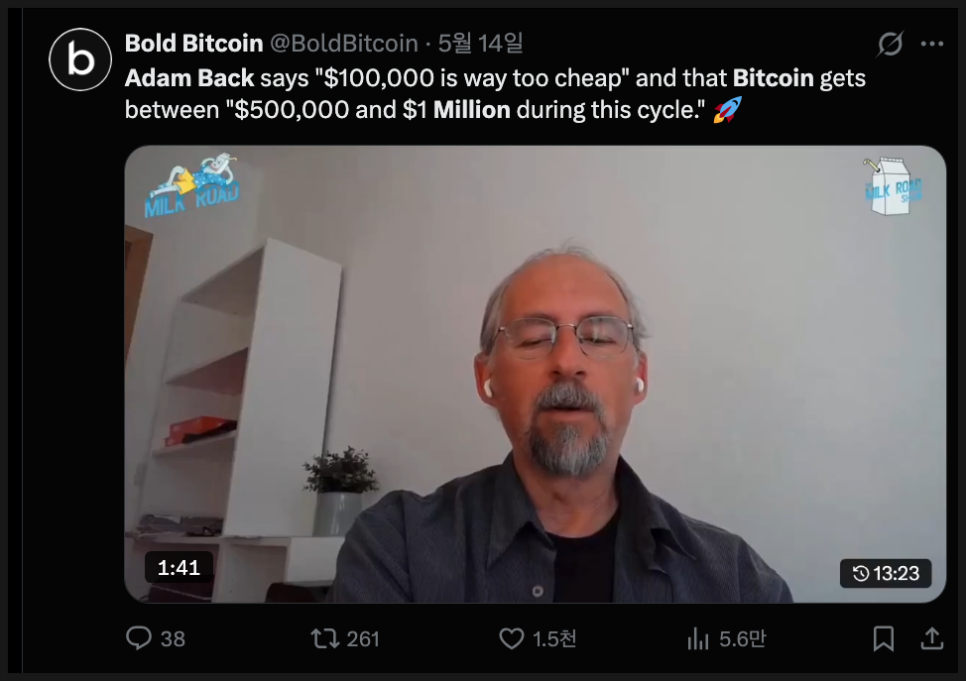Viewport: 966px width, 681px height.
Task: Click the 38 replies count
Action: tap(172, 639)
